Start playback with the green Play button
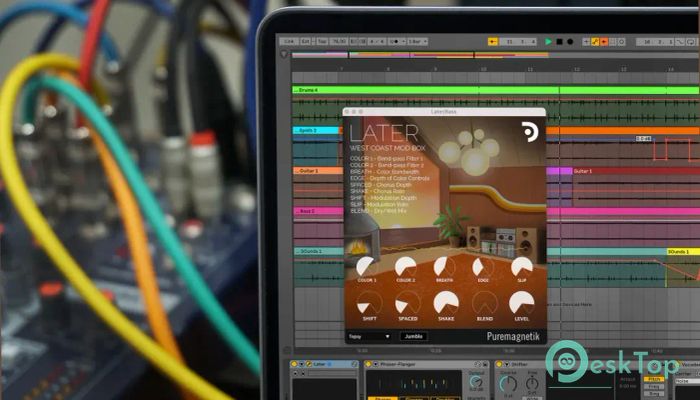Screen dimensions: 700x400 tap(548, 42)
